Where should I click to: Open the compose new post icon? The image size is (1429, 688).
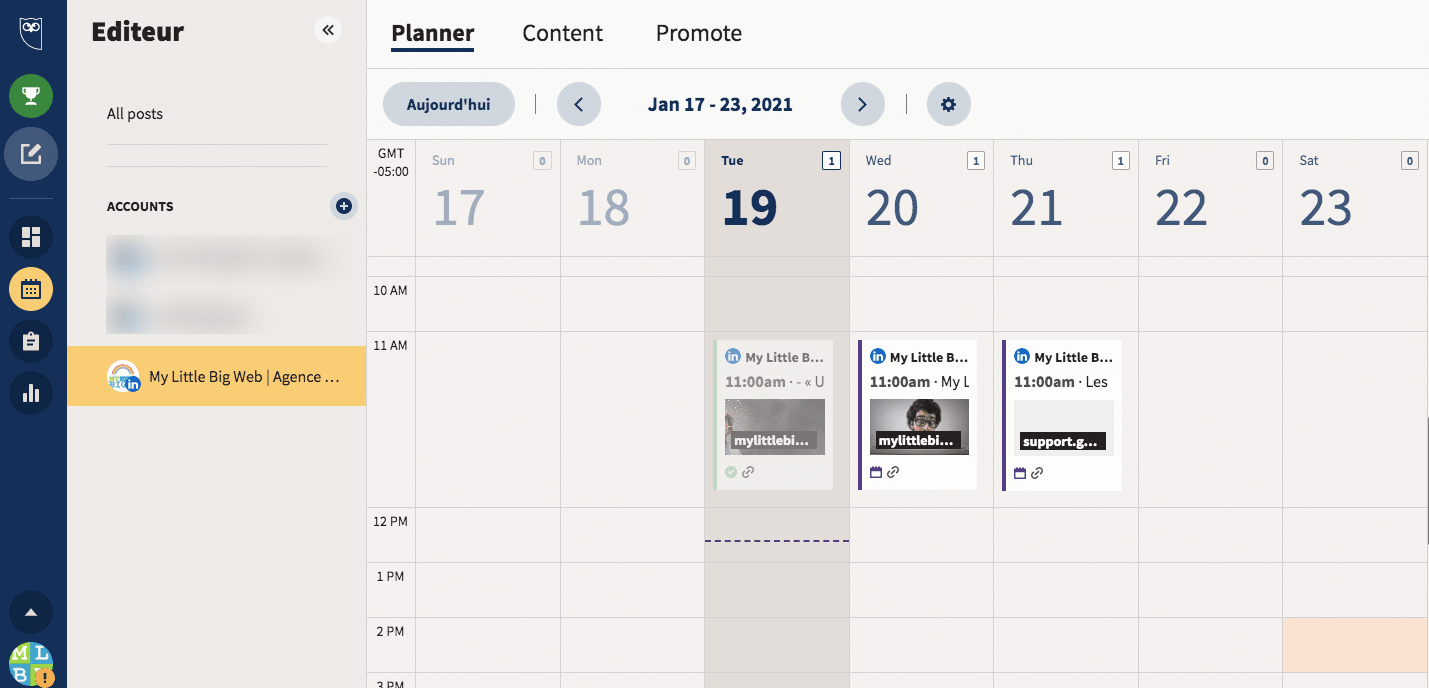pyautogui.click(x=31, y=153)
